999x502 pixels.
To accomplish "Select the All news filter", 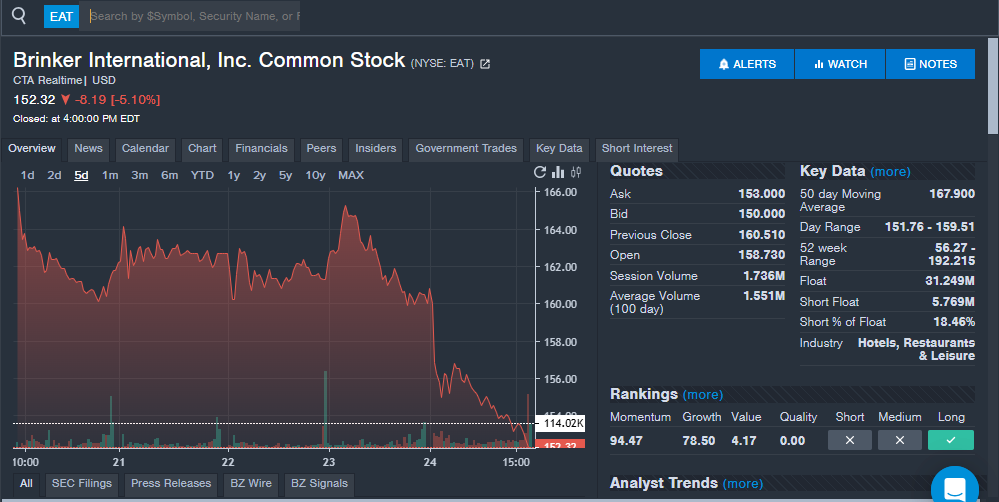I will tap(26, 484).
